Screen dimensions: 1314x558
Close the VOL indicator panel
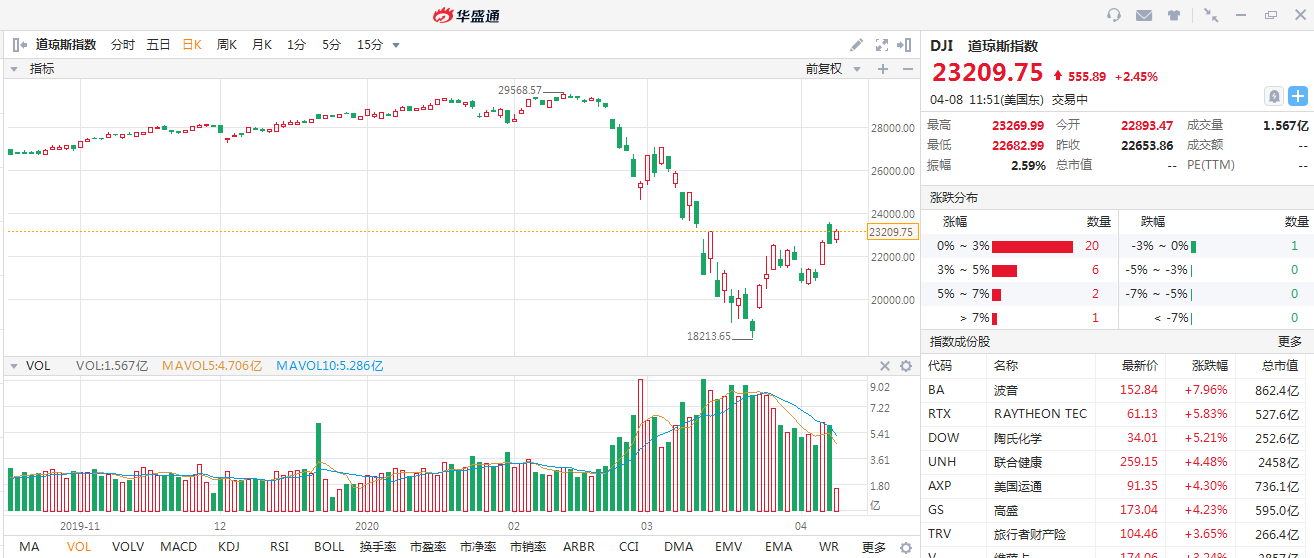885,366
